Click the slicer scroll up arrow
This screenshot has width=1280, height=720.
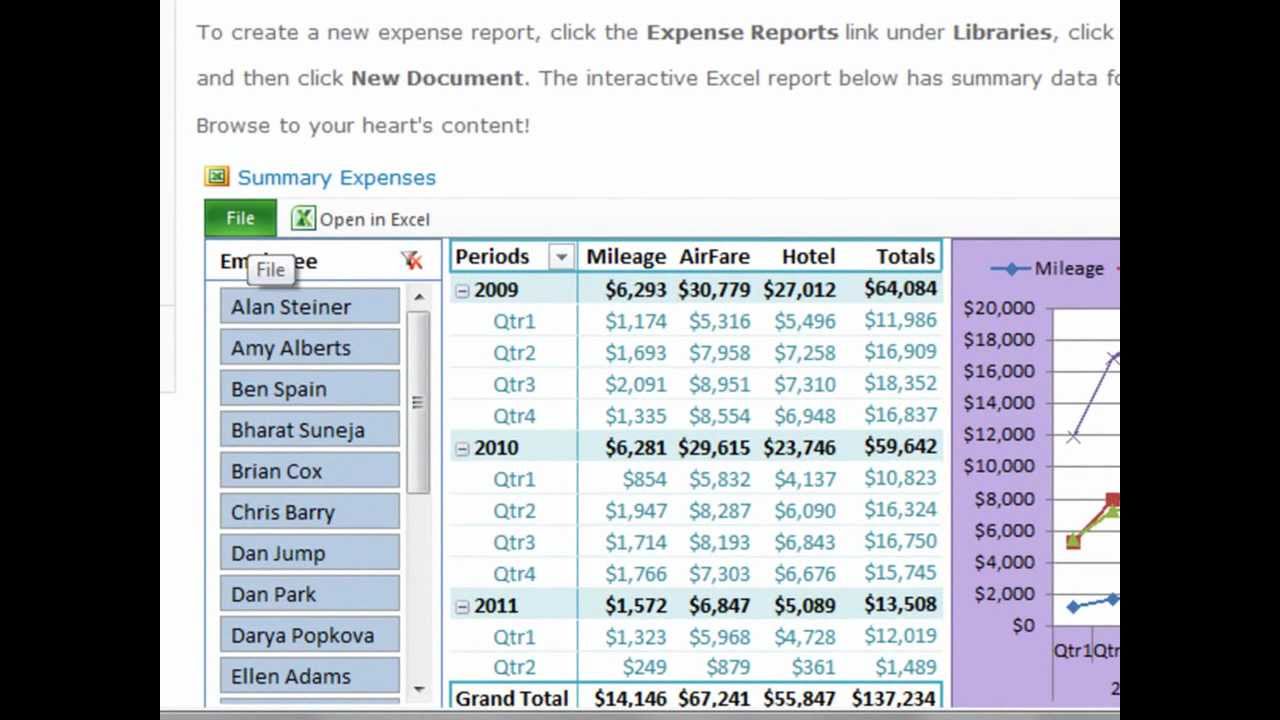pyautogui.click(x=418, y=297)
